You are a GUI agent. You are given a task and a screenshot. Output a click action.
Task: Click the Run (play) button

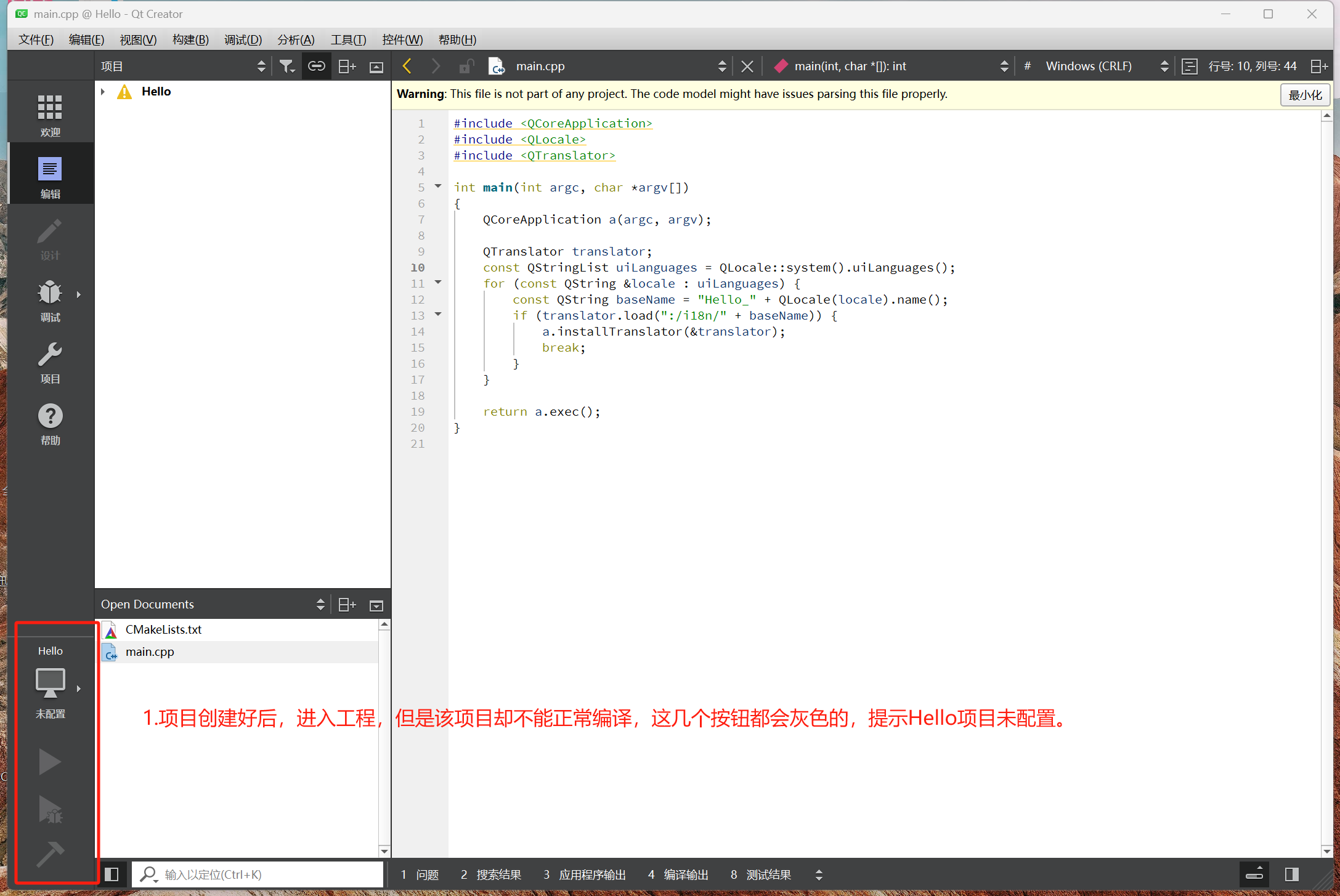pyautogui.click(x=49, y=762)
